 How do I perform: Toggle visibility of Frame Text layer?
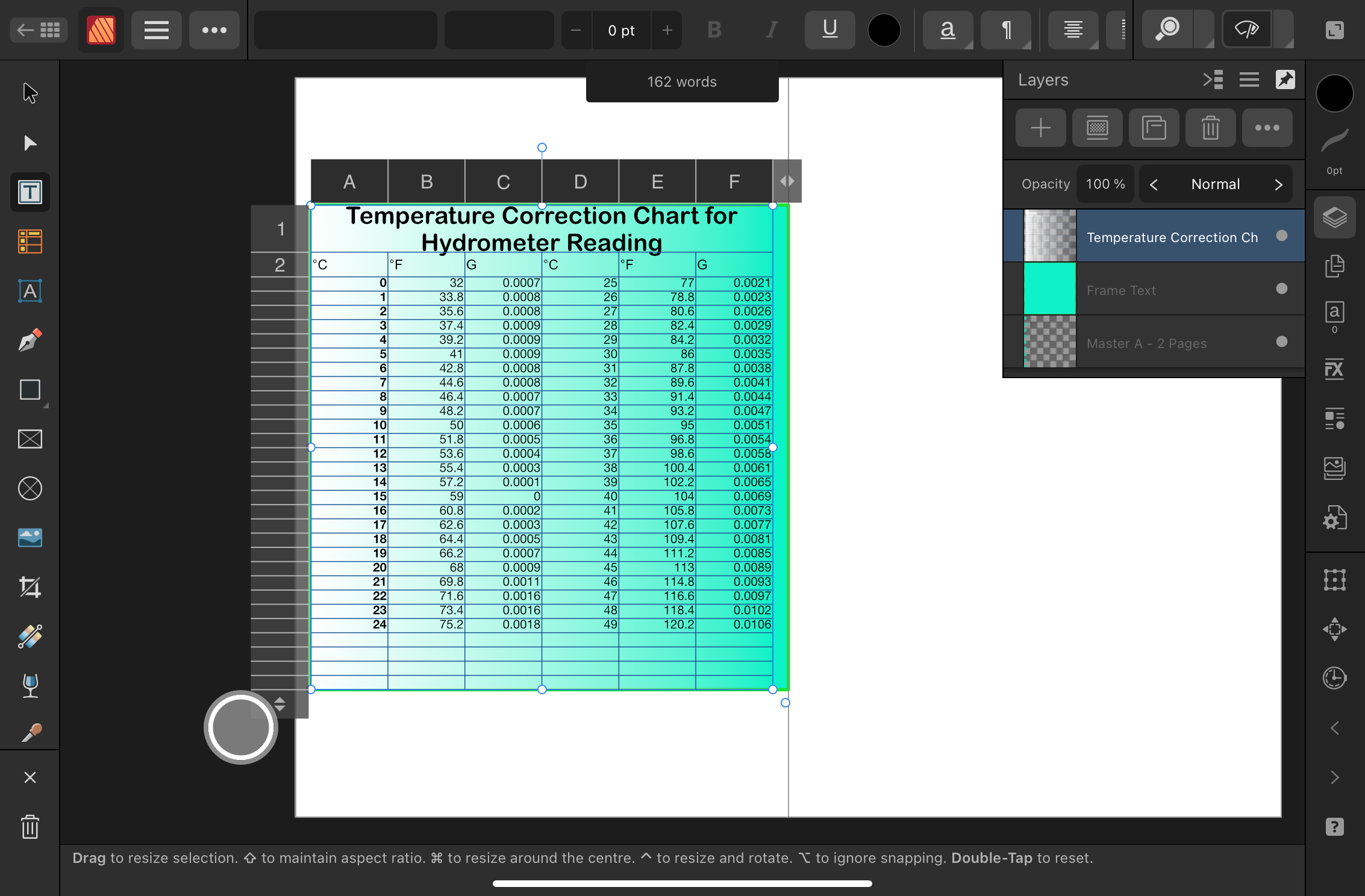pyautogui.click(x=1282, y=289)
